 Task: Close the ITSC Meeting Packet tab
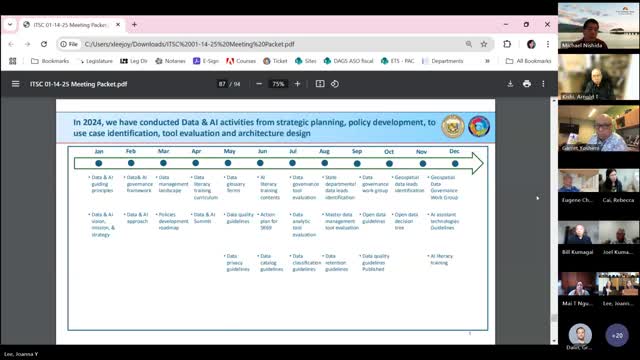(118, 24)
